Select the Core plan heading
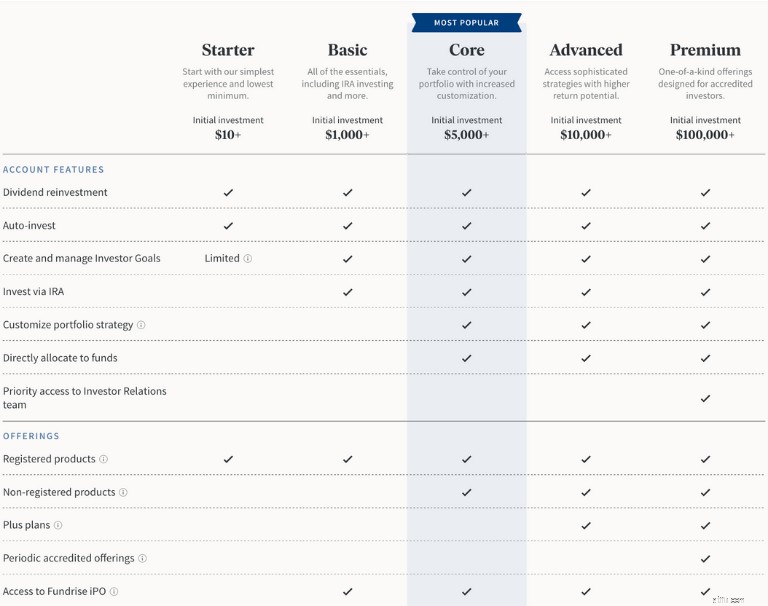 pyautogui.click(x=467, y=50)
